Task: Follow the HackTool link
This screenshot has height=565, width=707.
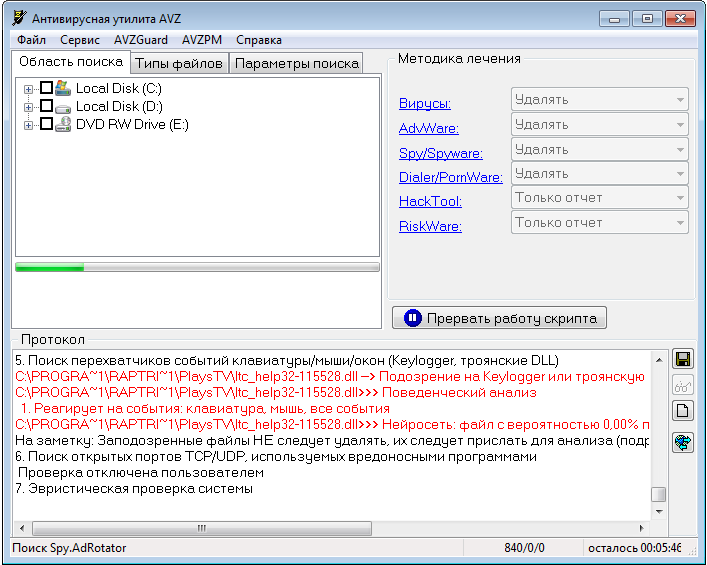Action: click(430, 201)
